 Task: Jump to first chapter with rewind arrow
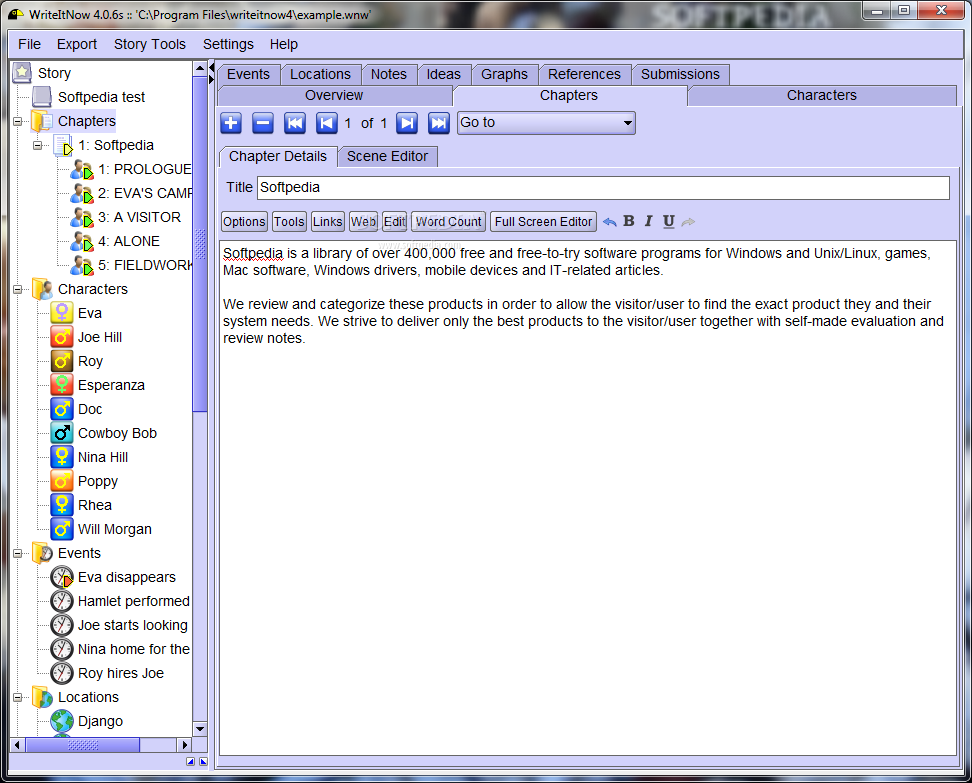(294, 123)
